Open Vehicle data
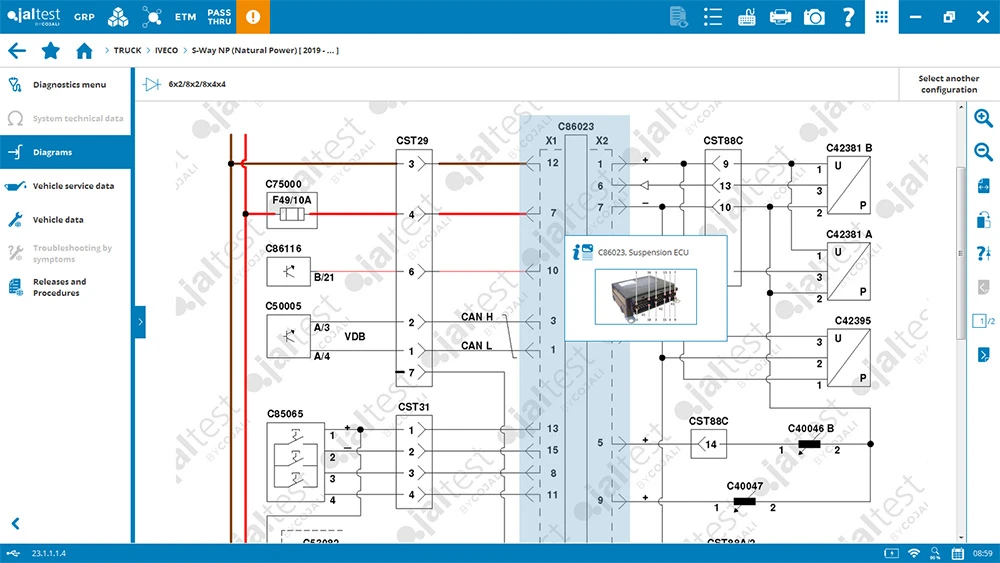This screenshot has height=563, width=1000. coord(66,219)
